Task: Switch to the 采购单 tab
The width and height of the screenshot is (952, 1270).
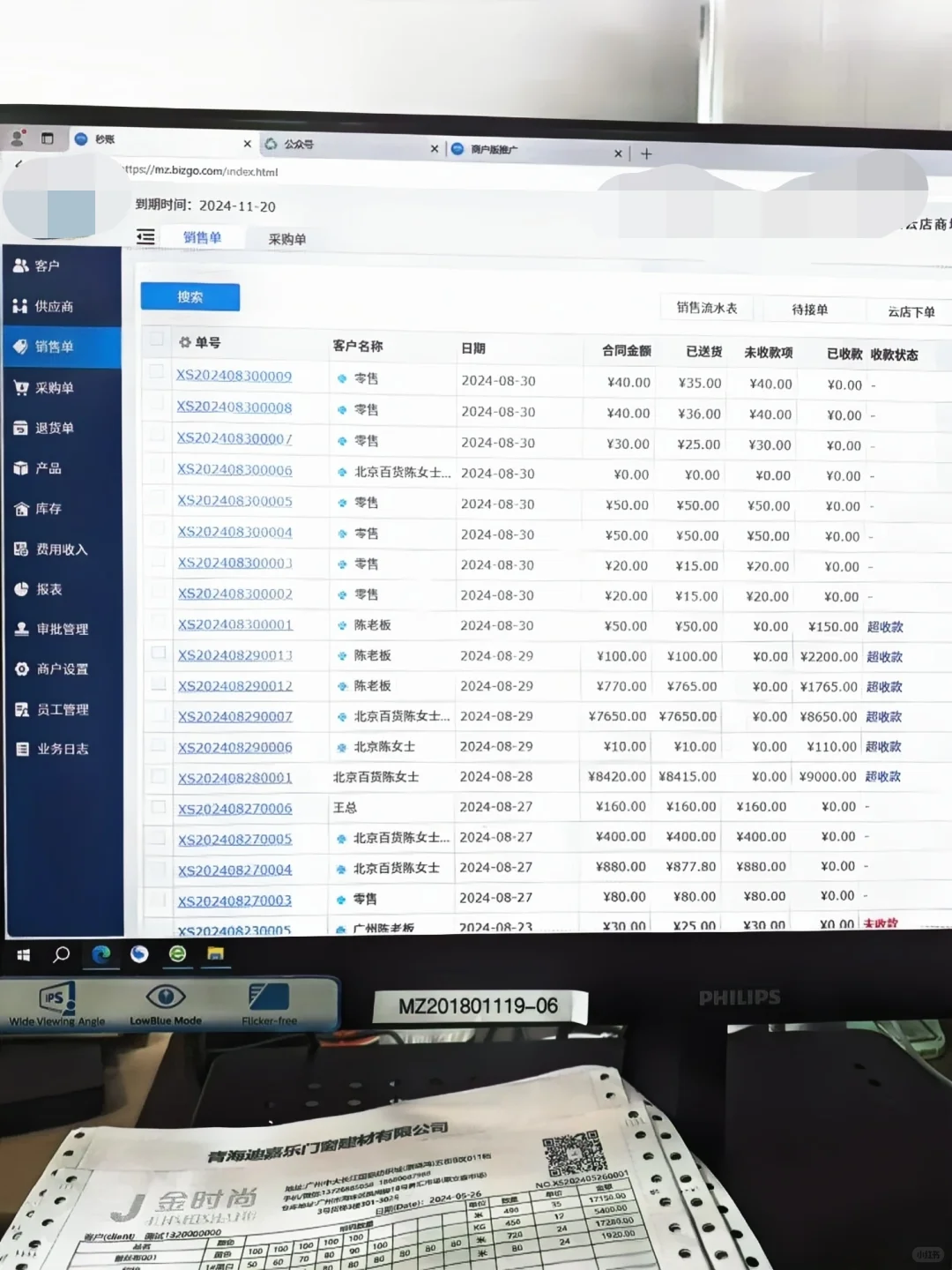Action: click(x=287, y=239)
